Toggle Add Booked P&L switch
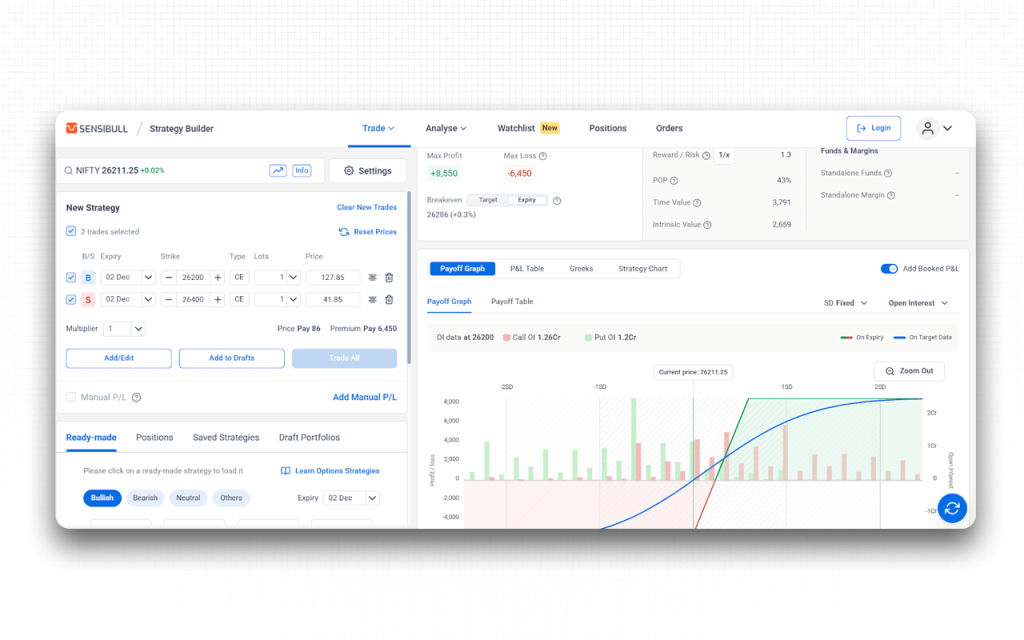This screenshot has height=640, width=1024. click(889, 268)
